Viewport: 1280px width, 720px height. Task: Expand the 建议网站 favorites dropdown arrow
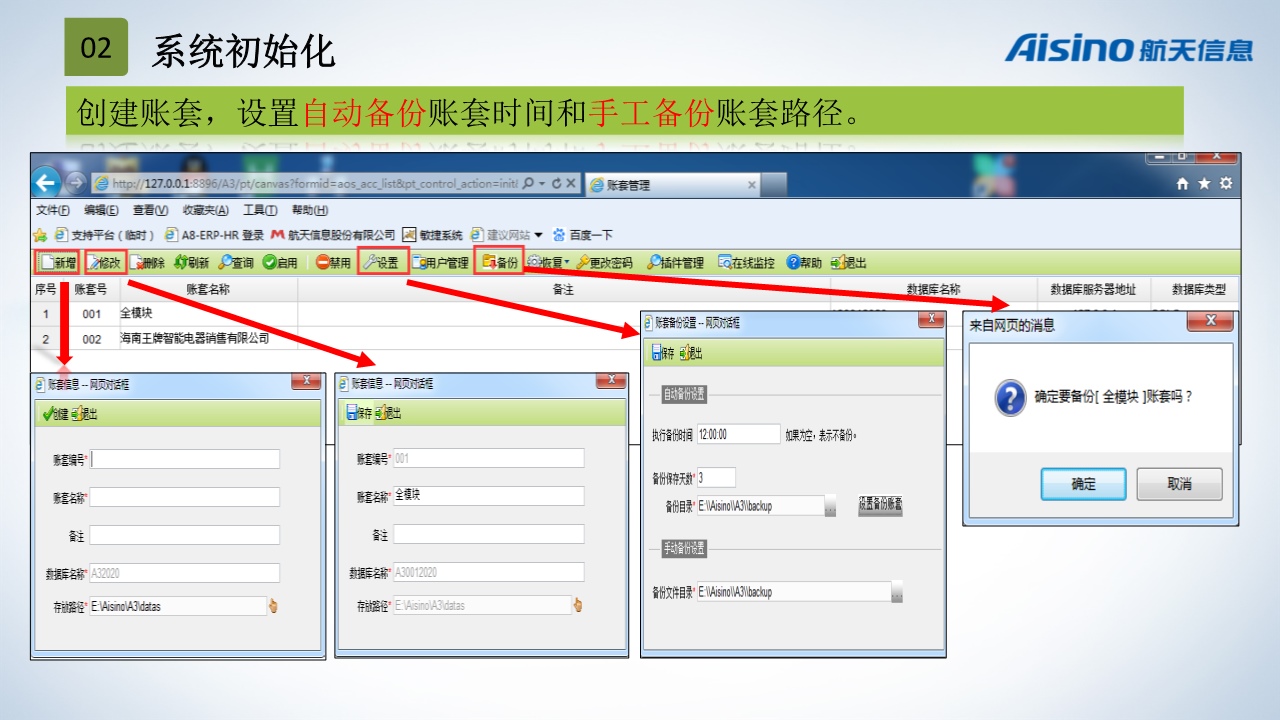click(x=538, y=235)
